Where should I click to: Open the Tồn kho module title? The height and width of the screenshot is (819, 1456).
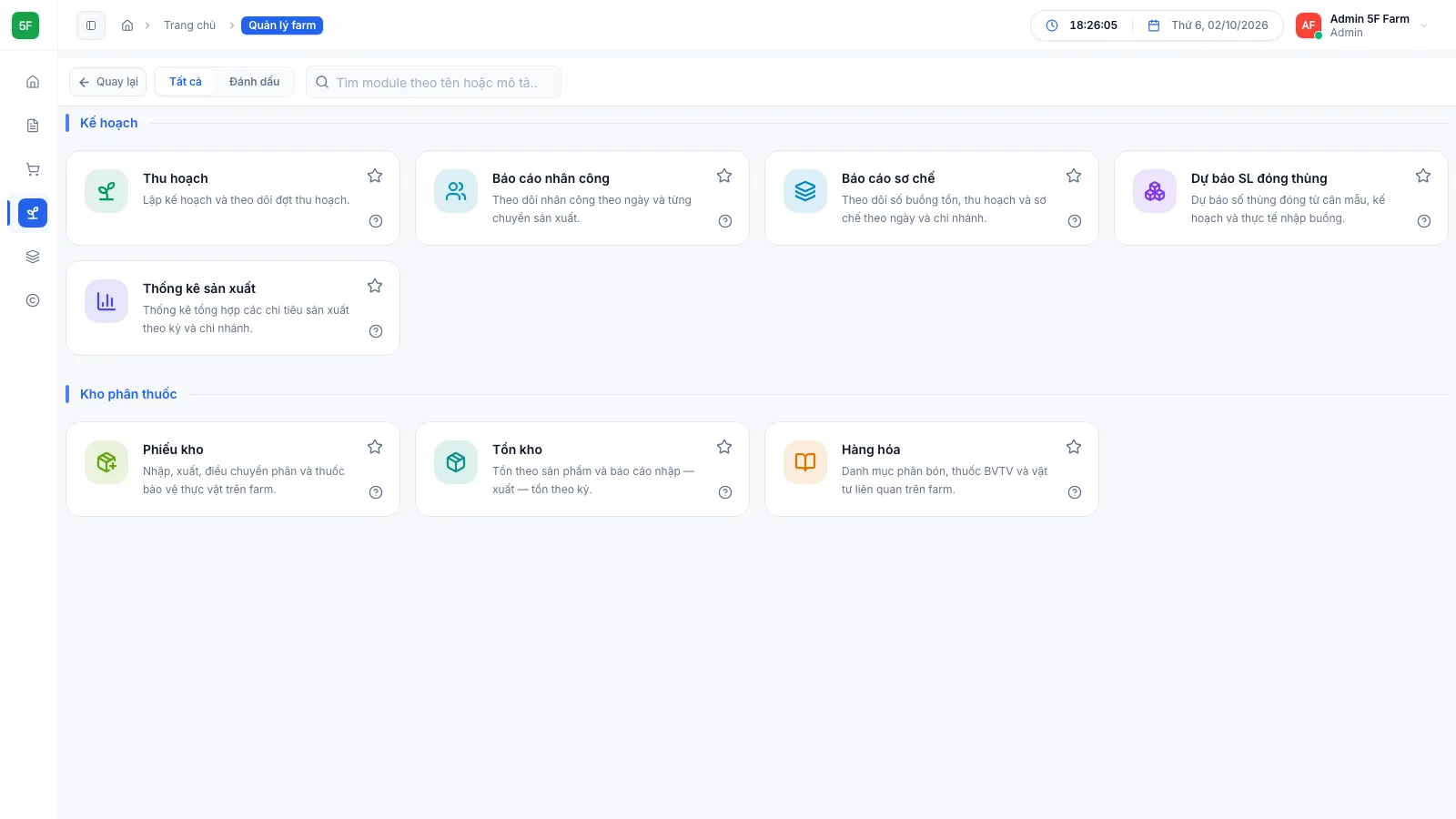[517, 450]
